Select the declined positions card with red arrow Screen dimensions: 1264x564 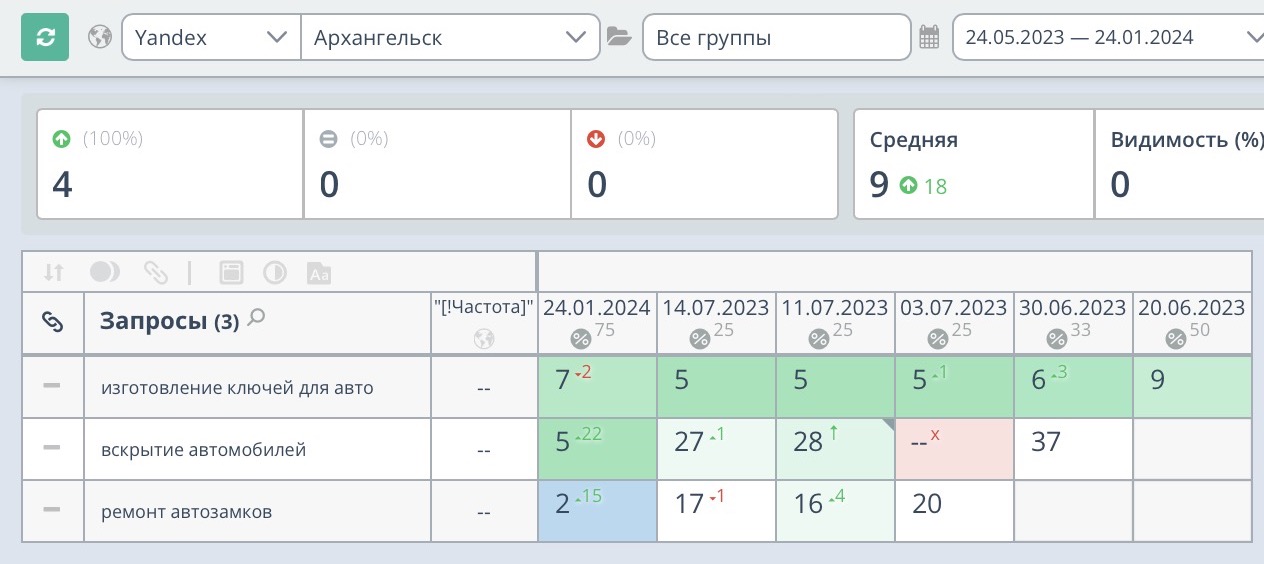tap(704, 164)
